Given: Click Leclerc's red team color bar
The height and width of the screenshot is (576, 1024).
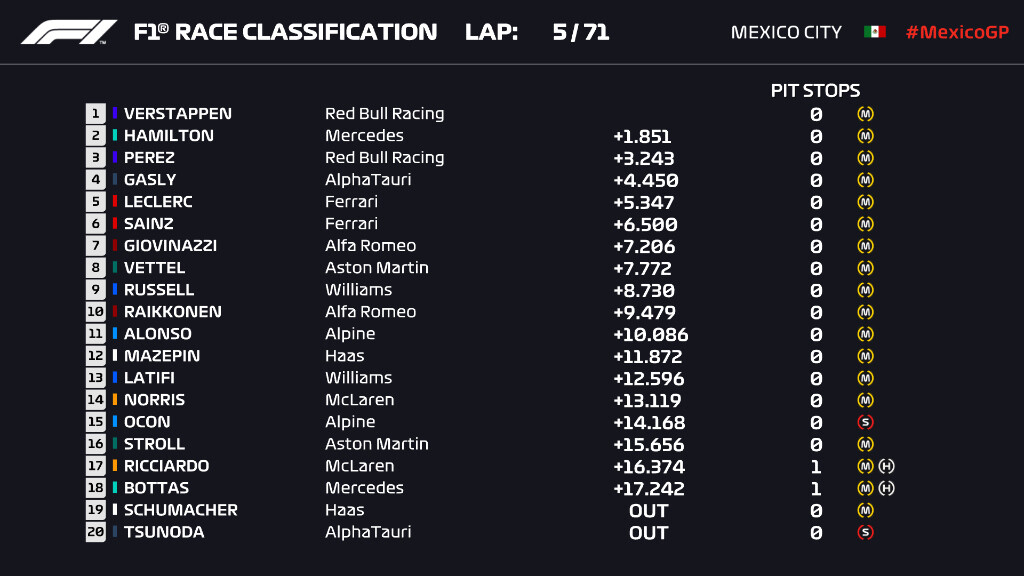Looking at the screenshot, I should coord(115,201).
